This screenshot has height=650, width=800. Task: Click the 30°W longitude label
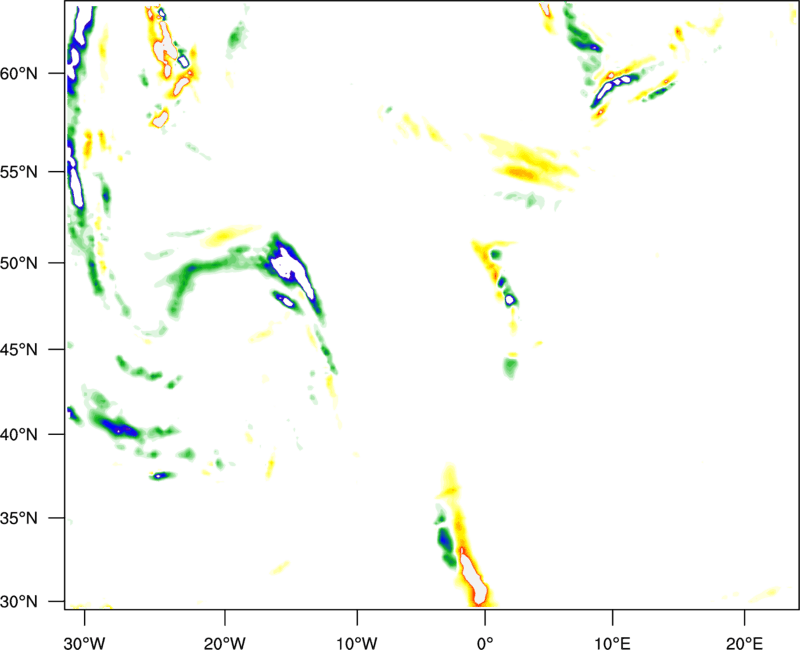(x=85, y=643)
